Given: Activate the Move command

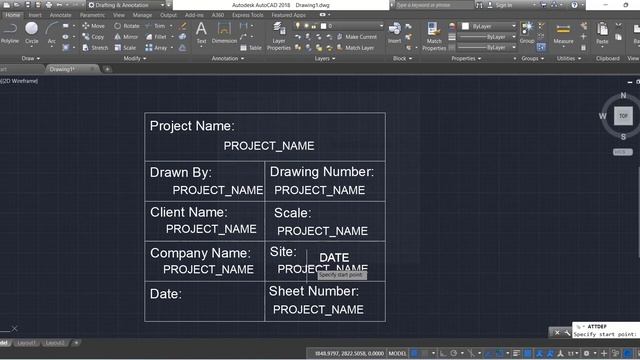Looking at the screenshot, I should [x=93, y=26].
